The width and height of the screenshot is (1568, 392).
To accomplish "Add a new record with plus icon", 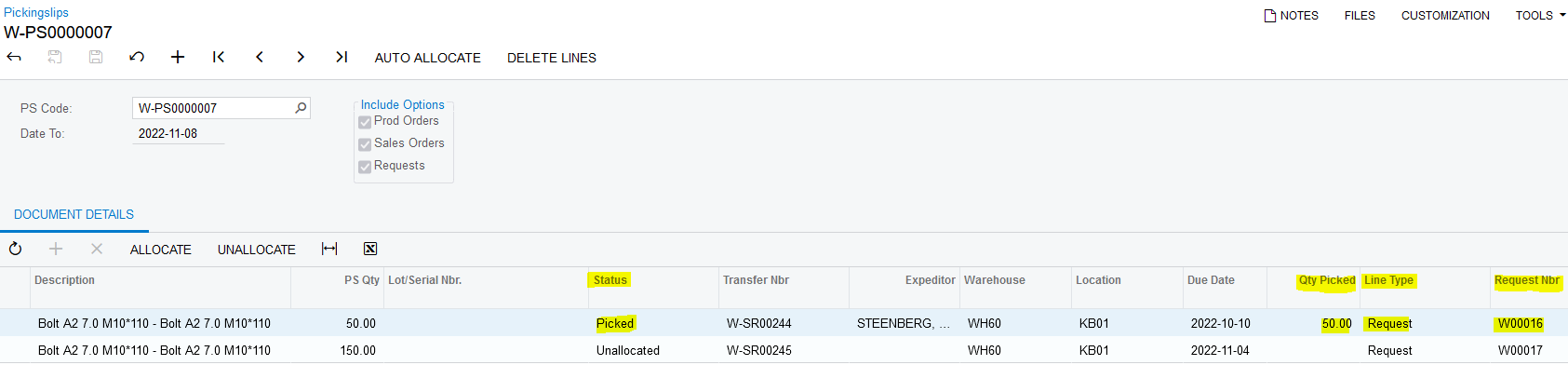I will point(178,58).
